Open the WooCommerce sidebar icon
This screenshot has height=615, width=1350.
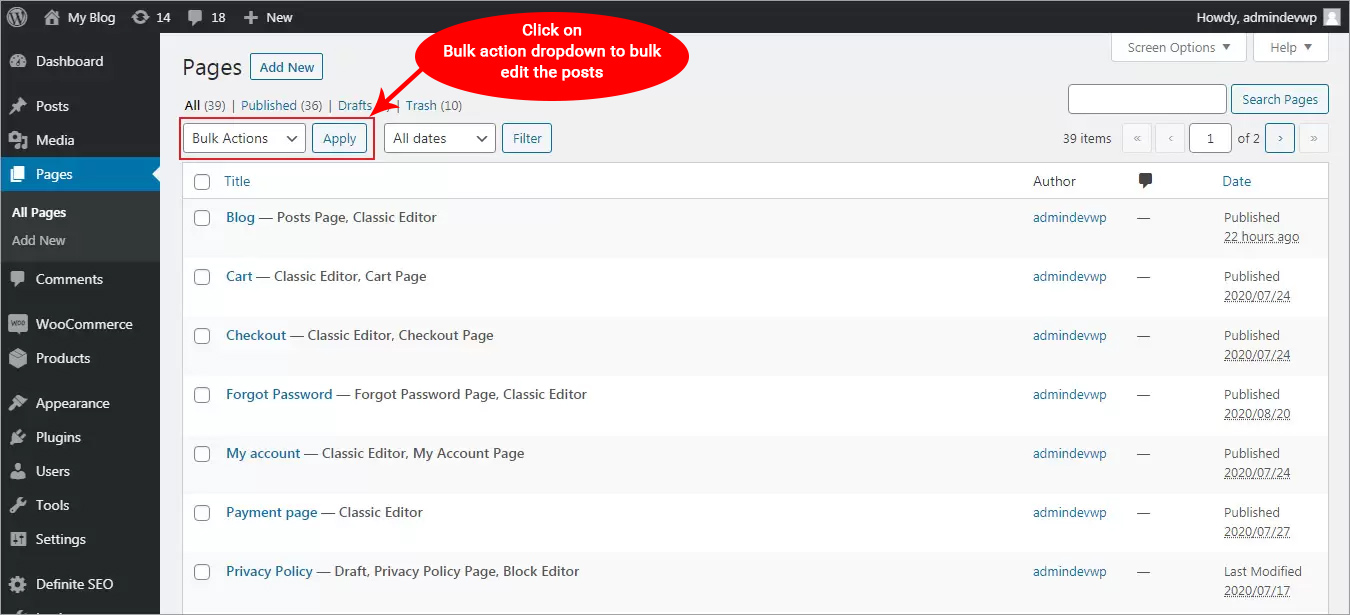[17, 324]
